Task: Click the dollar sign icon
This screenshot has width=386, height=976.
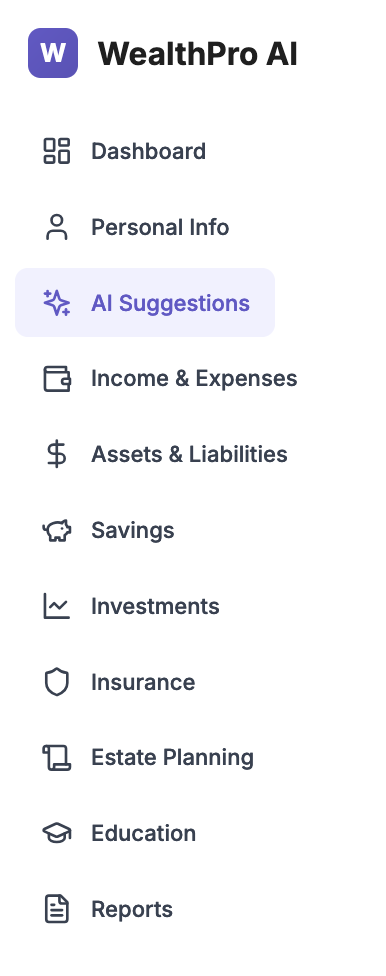Action: [57, 454]
